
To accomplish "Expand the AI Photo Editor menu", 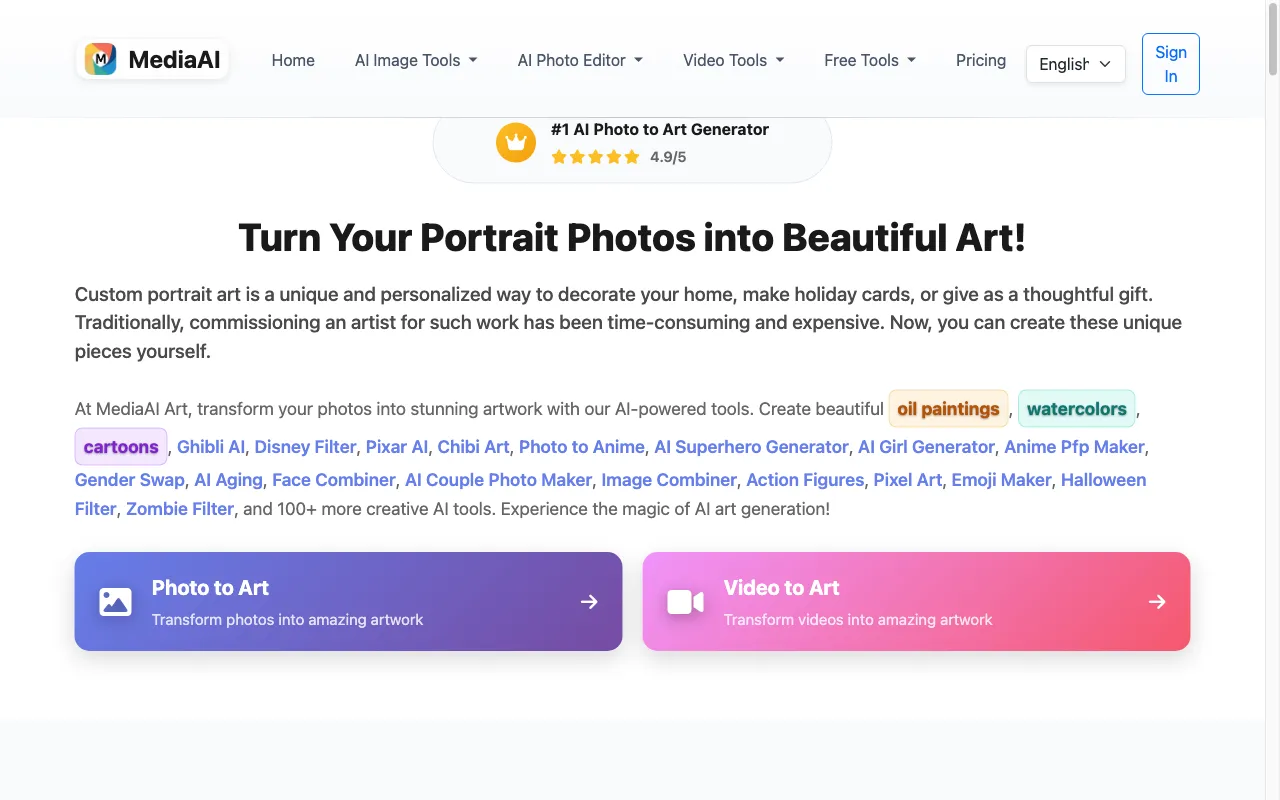I will point(580,60).
